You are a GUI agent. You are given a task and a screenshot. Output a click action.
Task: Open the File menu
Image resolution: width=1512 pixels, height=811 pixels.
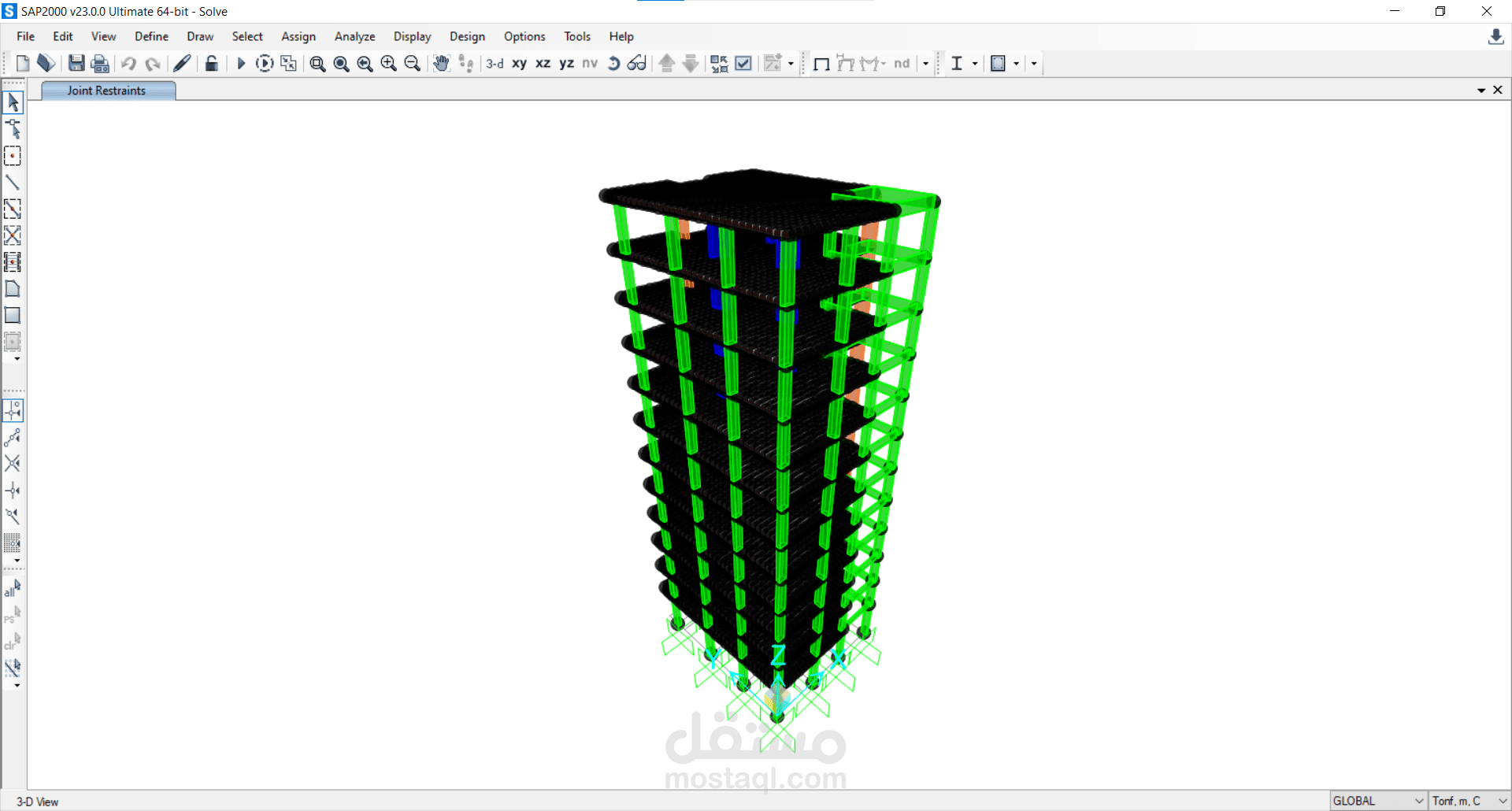coord(26,36)
